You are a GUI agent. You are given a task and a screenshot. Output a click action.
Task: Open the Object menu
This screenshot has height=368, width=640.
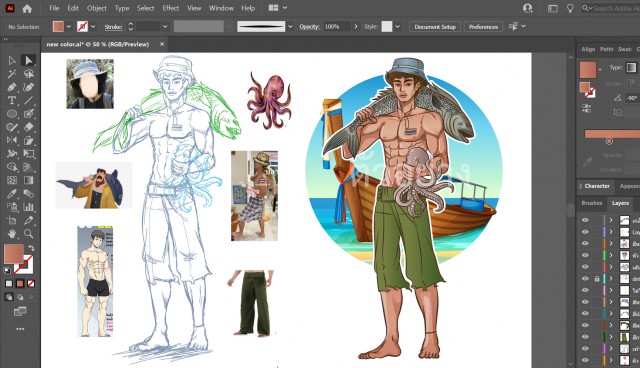tap(97, 8)
